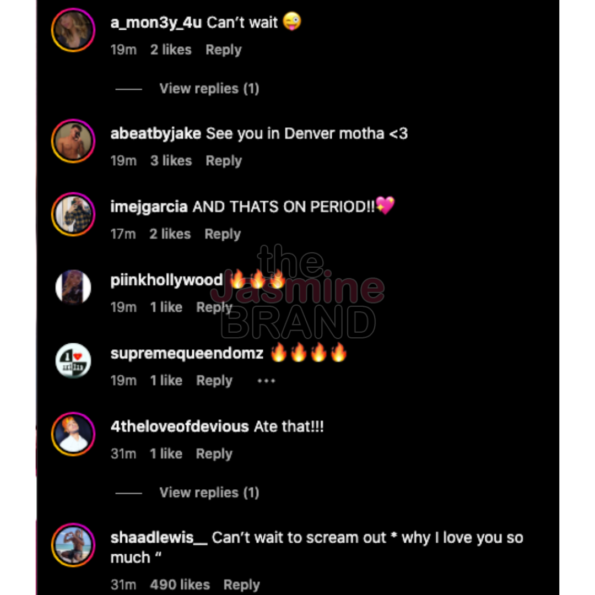Viewport: 595px width, 595px height.
Task: Open the a_mon3y_4u username link
Action: pos(156,23)
